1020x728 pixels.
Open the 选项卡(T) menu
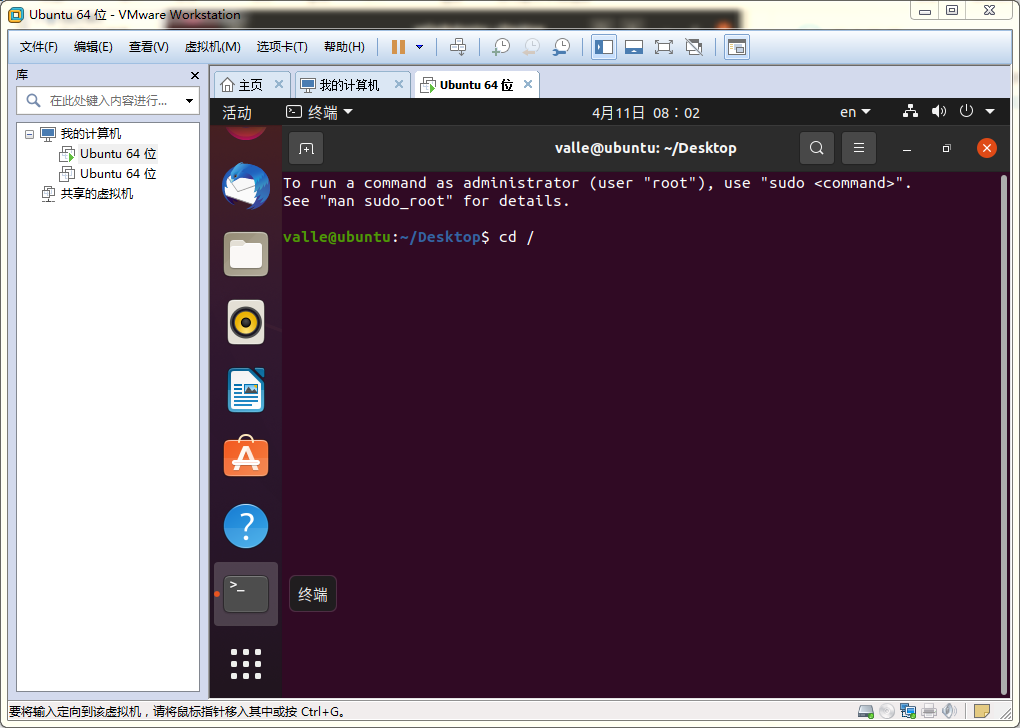pos(282,47)
